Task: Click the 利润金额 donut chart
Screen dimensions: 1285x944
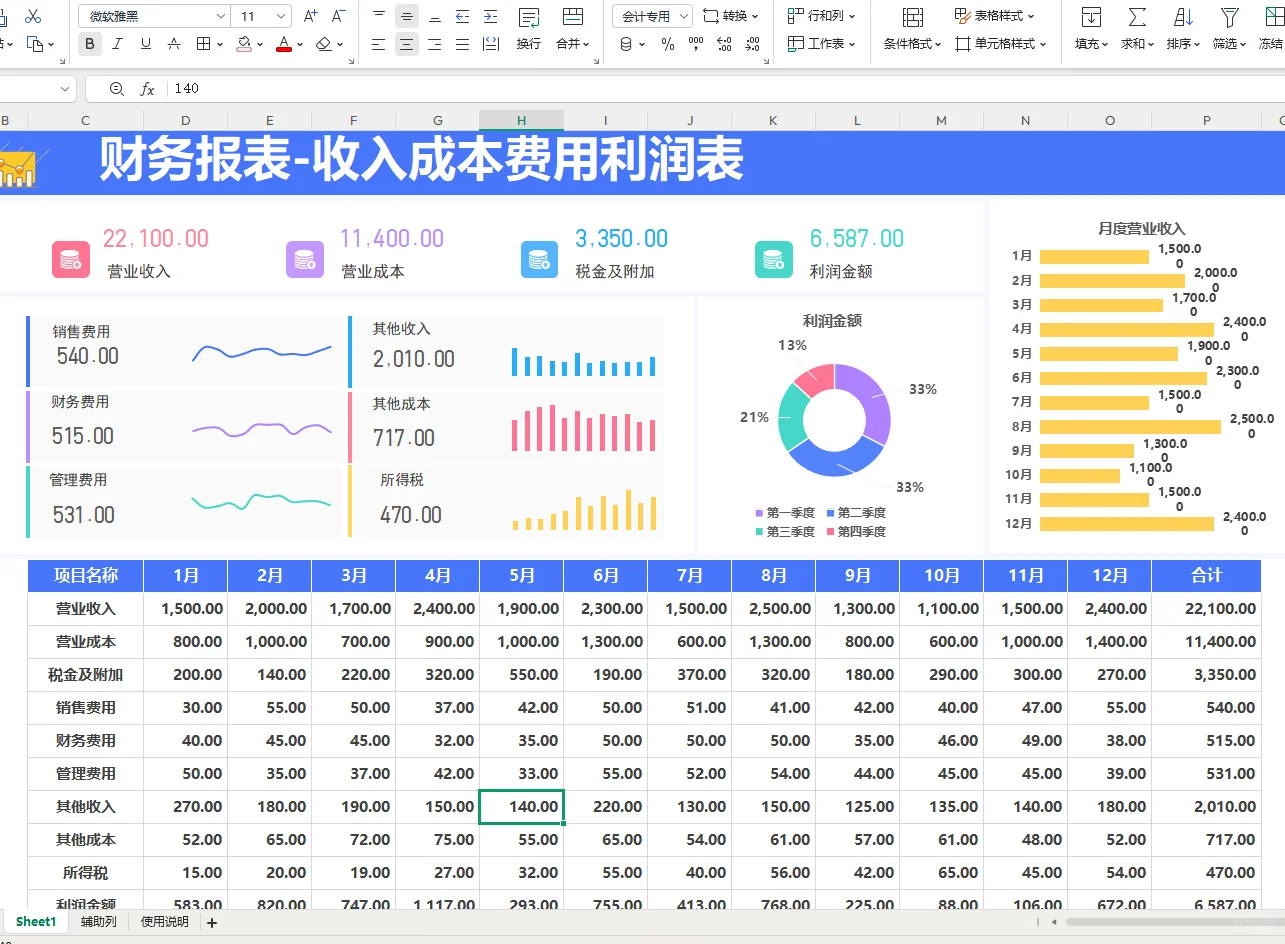Action: (x=833, y=419)
